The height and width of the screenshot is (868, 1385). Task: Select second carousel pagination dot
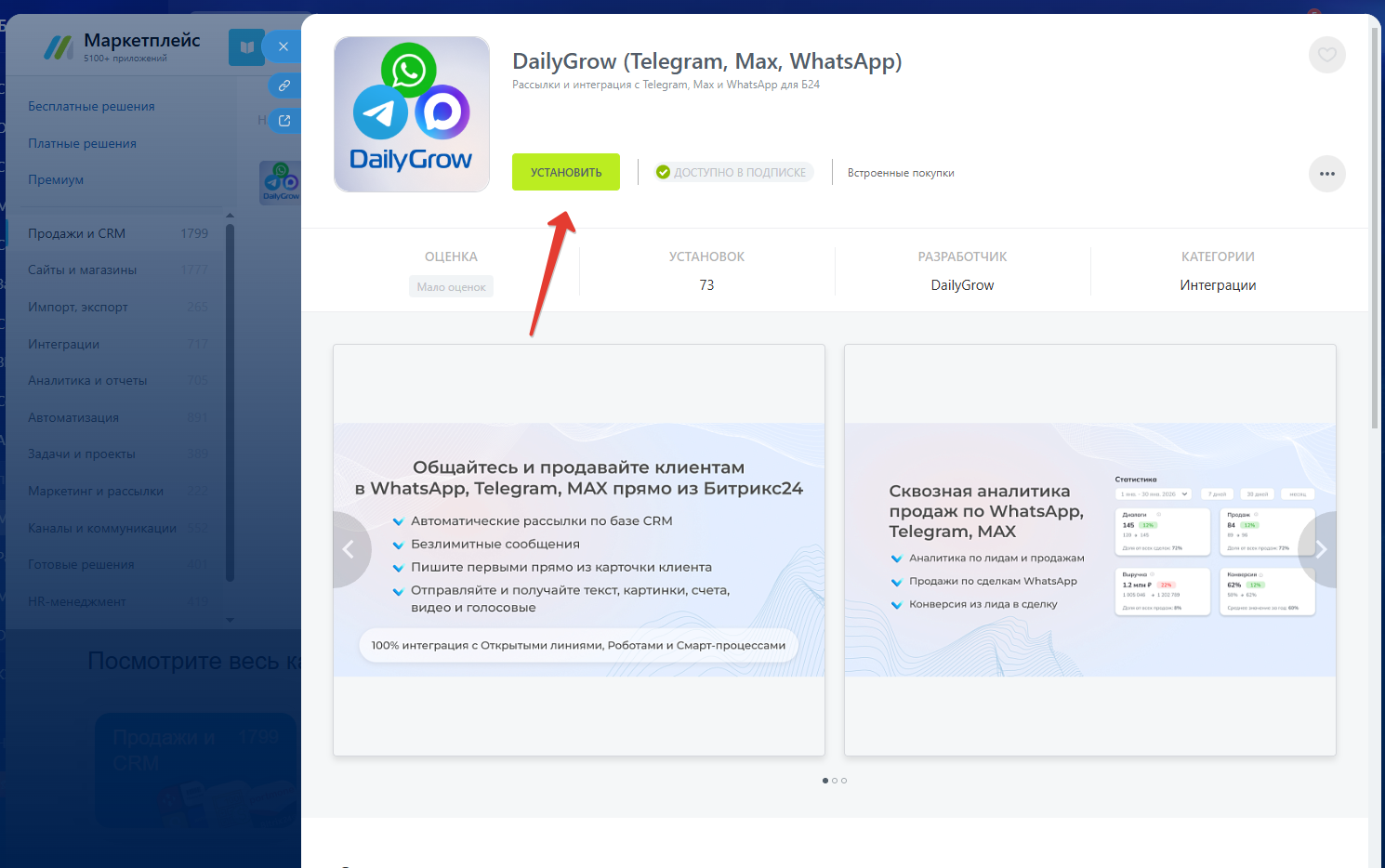835,781
